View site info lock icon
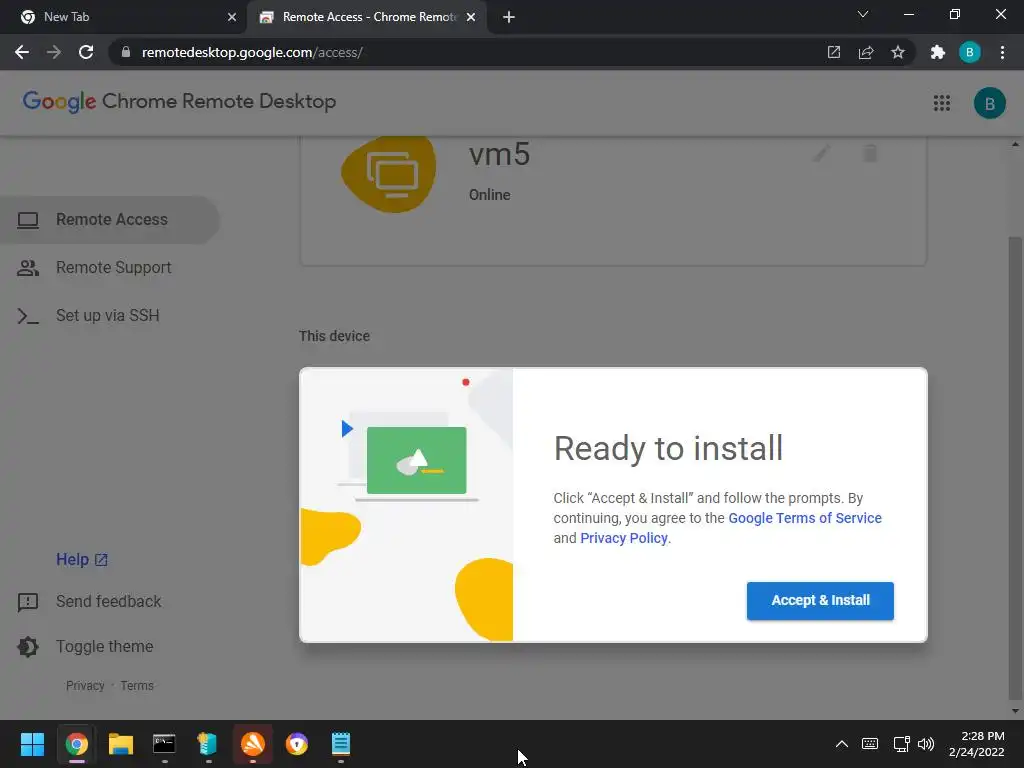 [x=126, y=52]
